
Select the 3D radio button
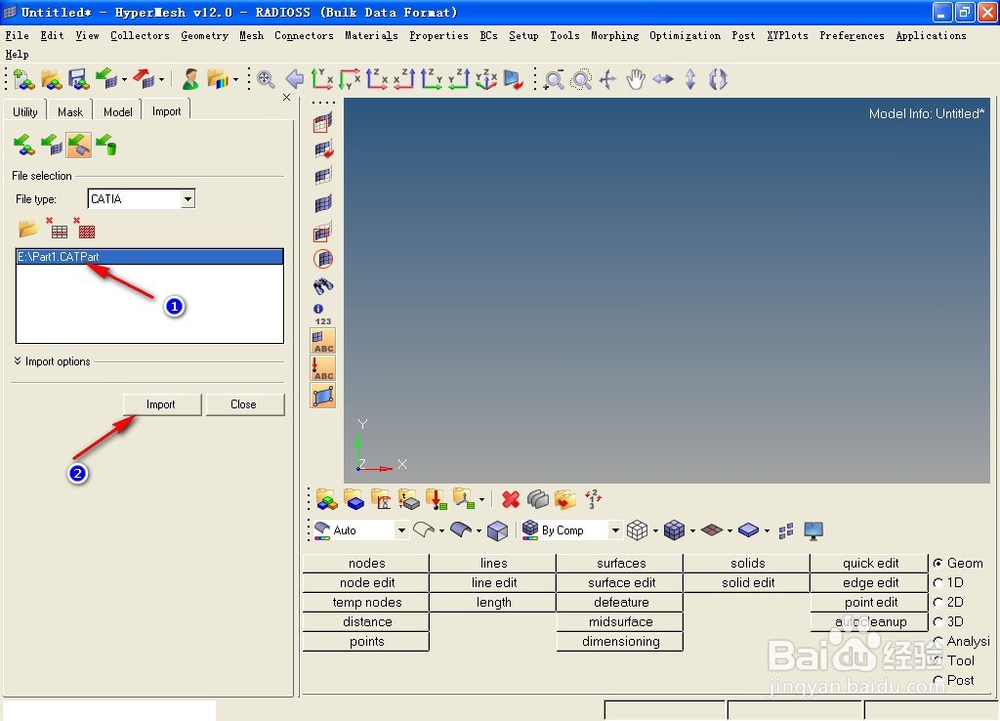click(938, 622)
